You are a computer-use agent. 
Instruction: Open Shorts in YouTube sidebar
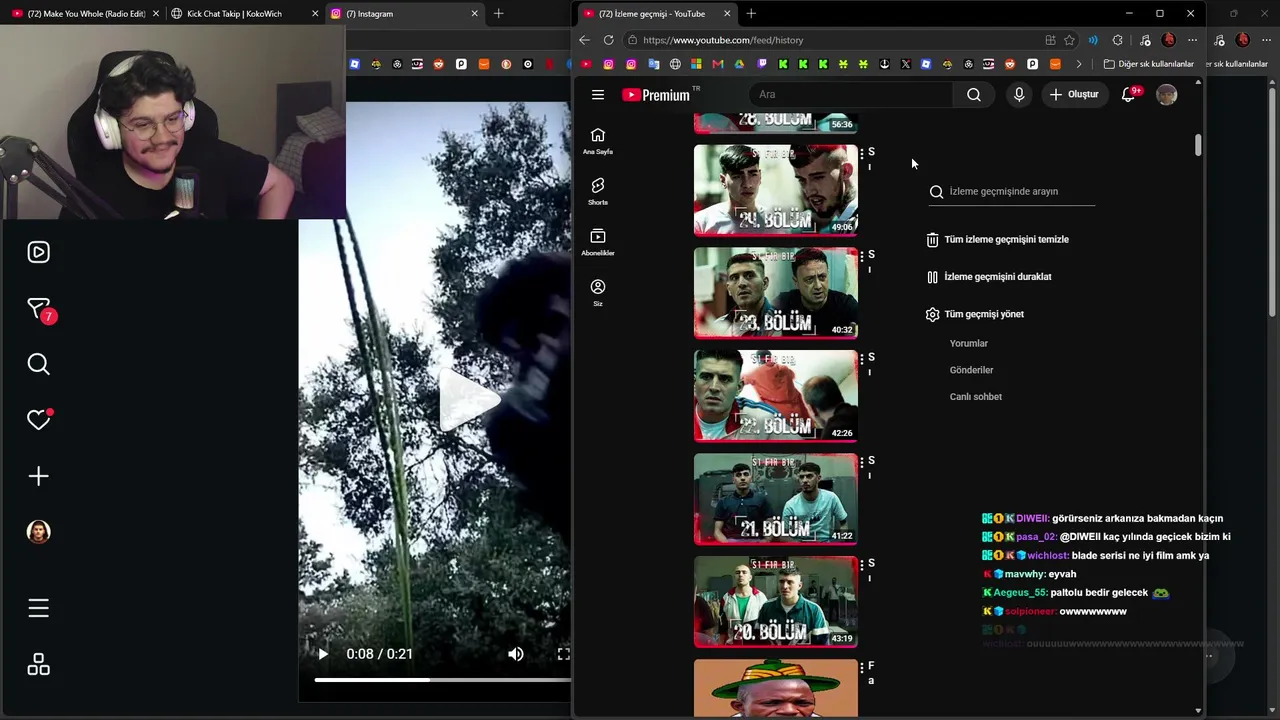click(x=598, y=191)
